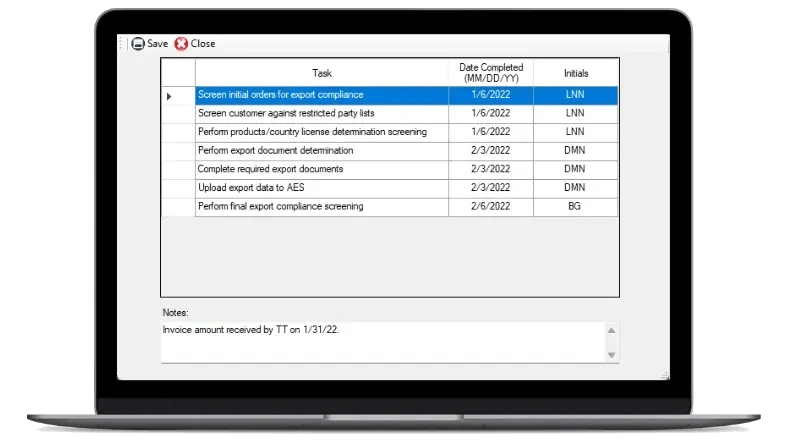The width and height of the screenshot is (800, 446).
Task: Select 'Perform export document determination' task
Action: pyautogui.click(x=322, y=151)
